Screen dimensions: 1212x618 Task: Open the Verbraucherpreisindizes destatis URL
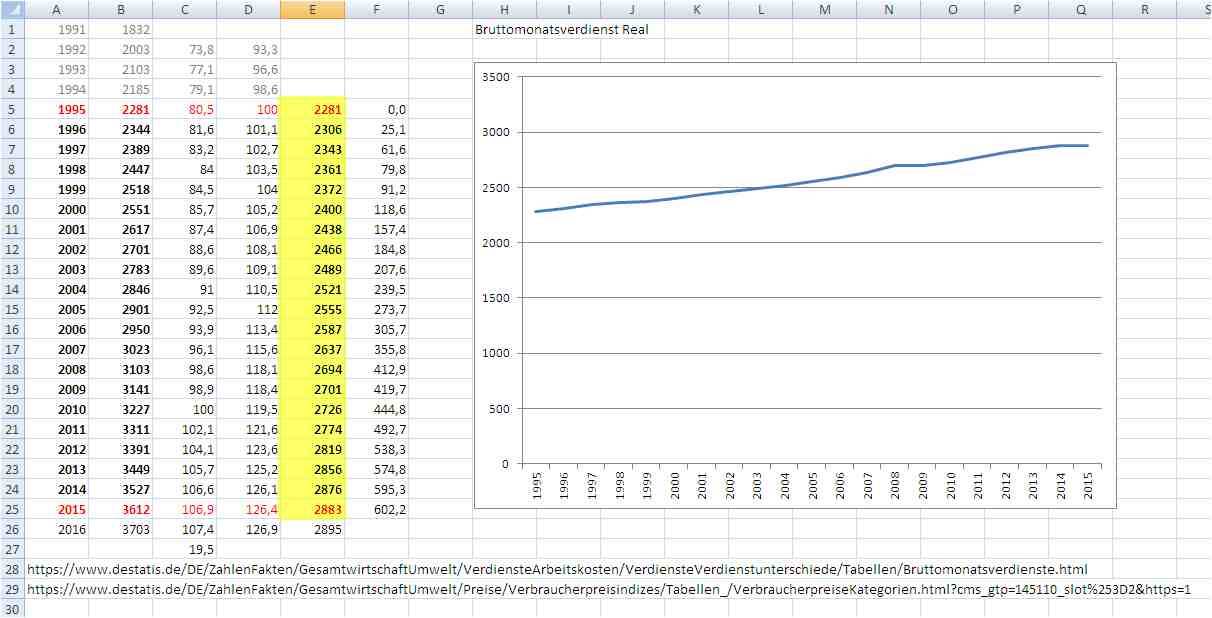click(x=608, y=589)
